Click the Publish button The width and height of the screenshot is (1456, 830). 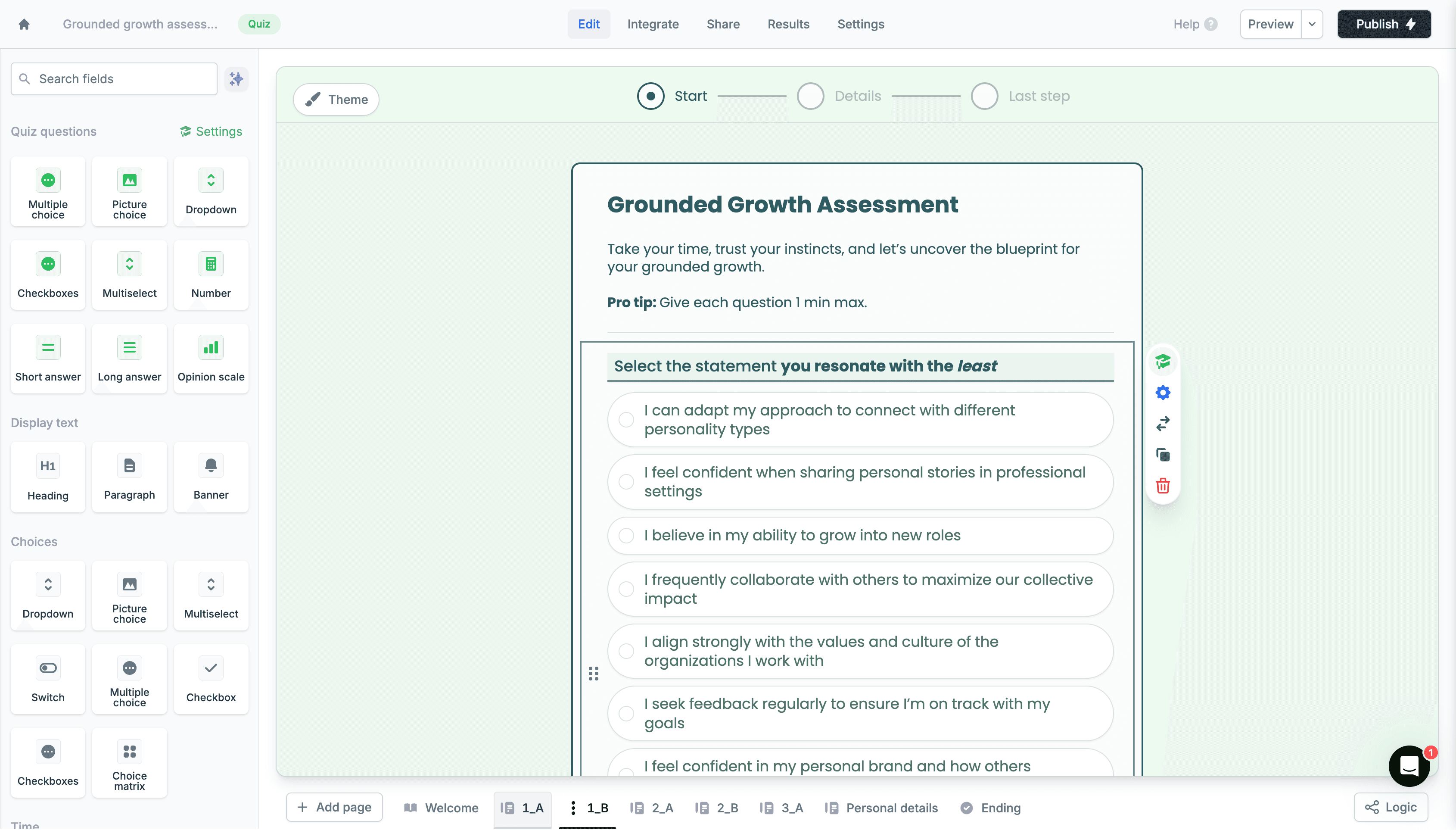click(x=1384, y=24)
